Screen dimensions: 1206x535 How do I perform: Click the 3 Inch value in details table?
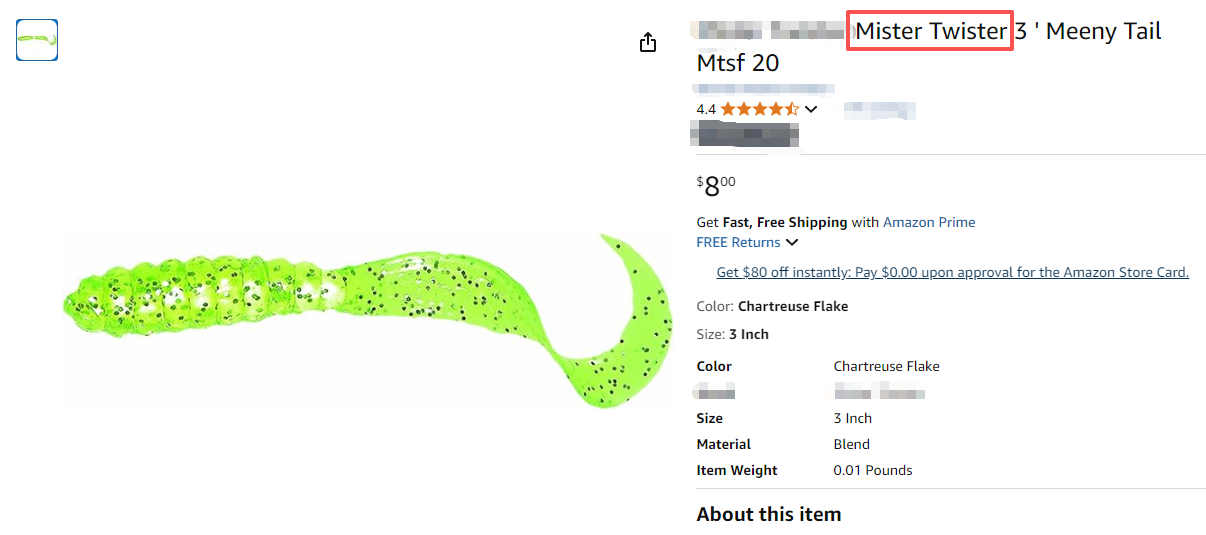coord(852,418)
